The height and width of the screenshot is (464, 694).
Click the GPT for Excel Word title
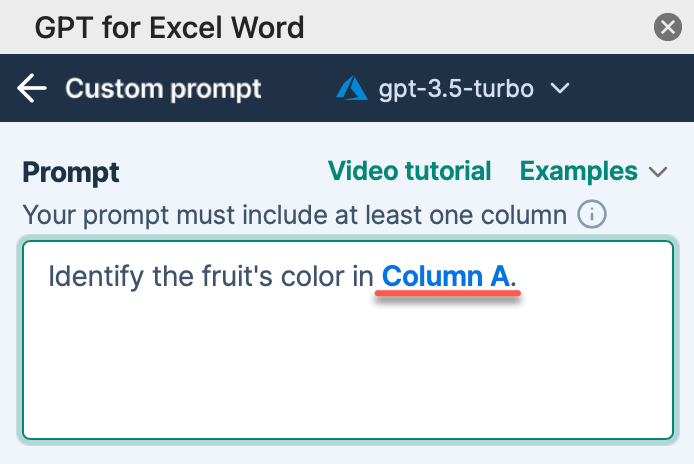pos(169,27)
